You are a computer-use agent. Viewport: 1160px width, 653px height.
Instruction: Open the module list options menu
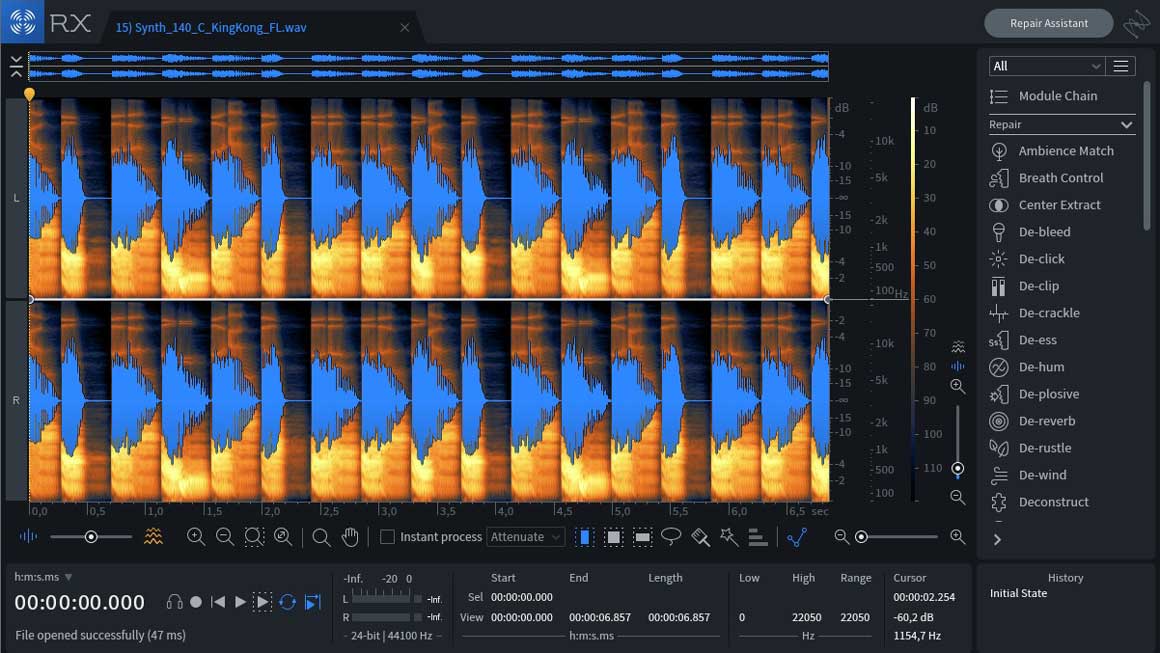pos(1121,66)
